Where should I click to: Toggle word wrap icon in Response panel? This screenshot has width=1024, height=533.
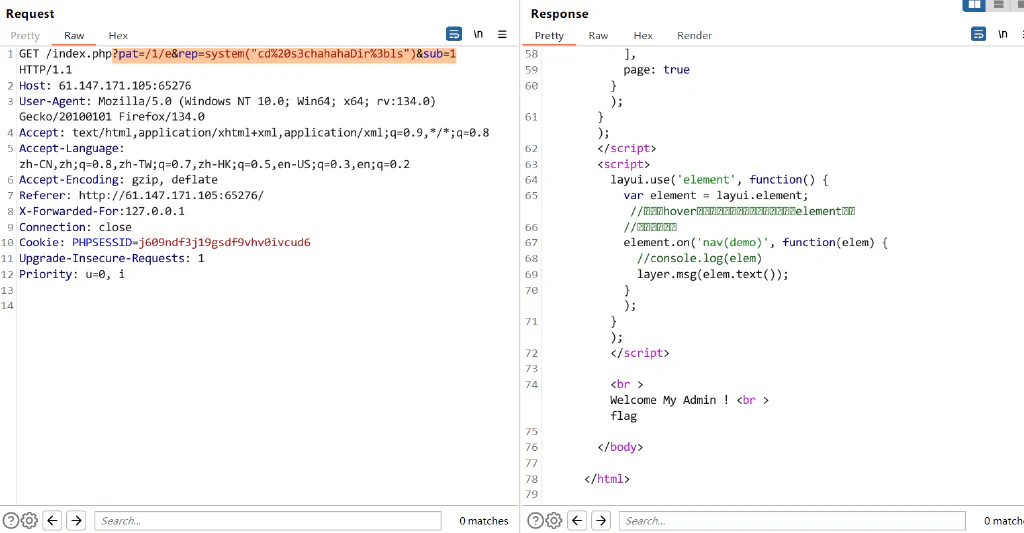click(x=978, y=34)
